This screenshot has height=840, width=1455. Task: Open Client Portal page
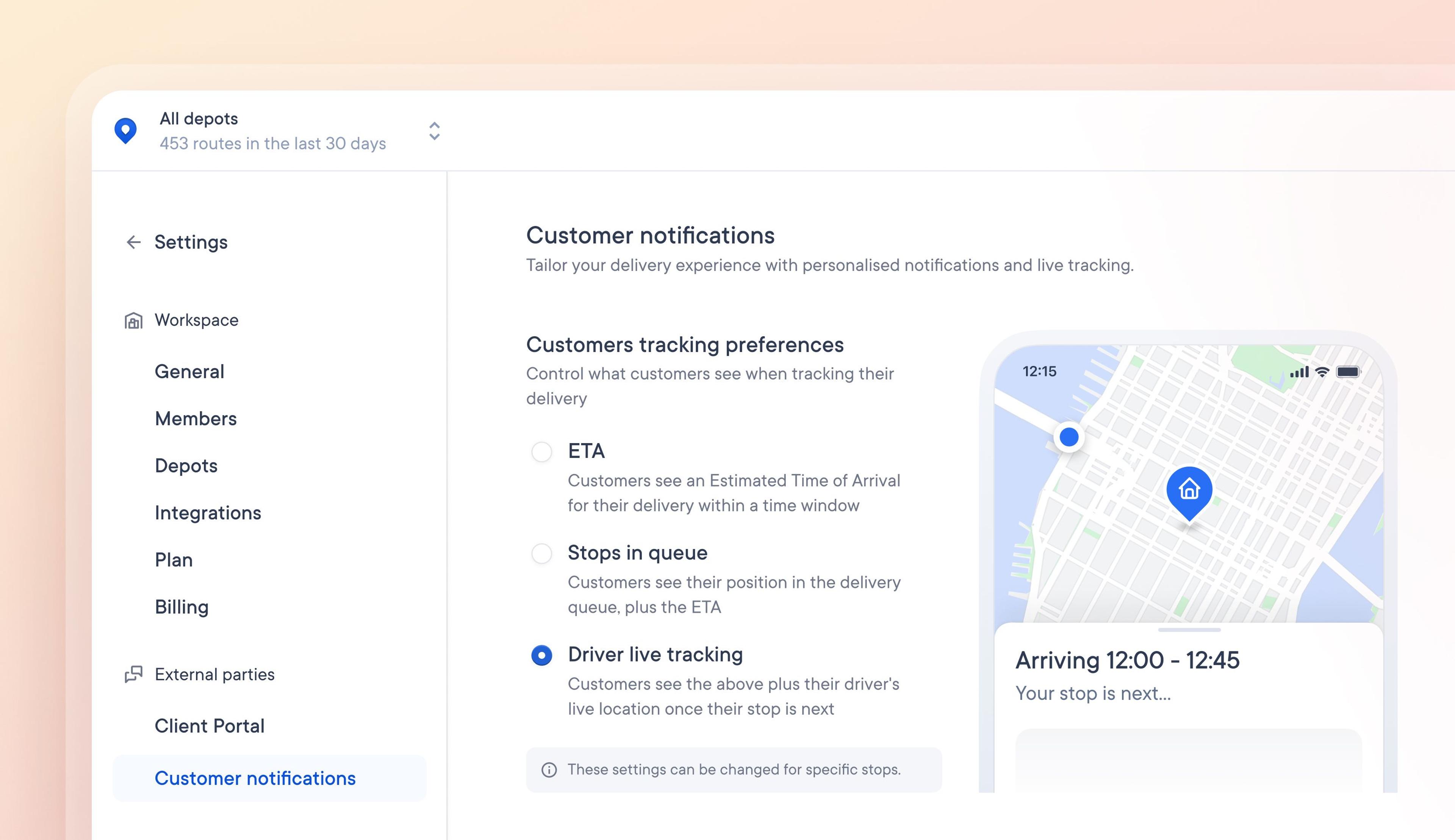(x=210, y=726)
